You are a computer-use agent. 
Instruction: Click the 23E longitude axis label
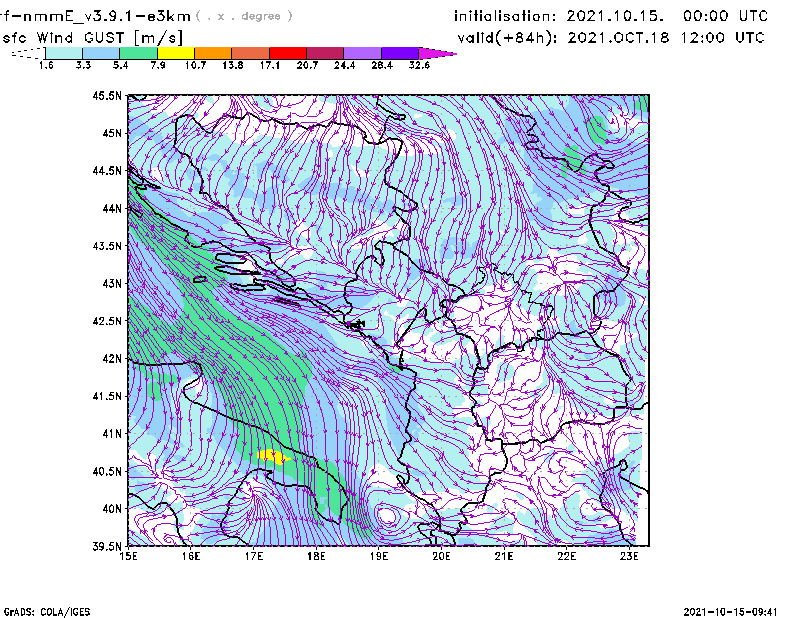pos(629,555)
